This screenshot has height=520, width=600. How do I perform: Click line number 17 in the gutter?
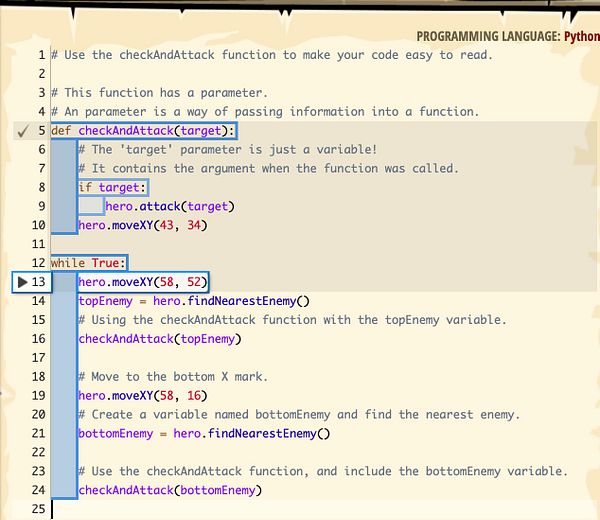click(x=39, y=358)
